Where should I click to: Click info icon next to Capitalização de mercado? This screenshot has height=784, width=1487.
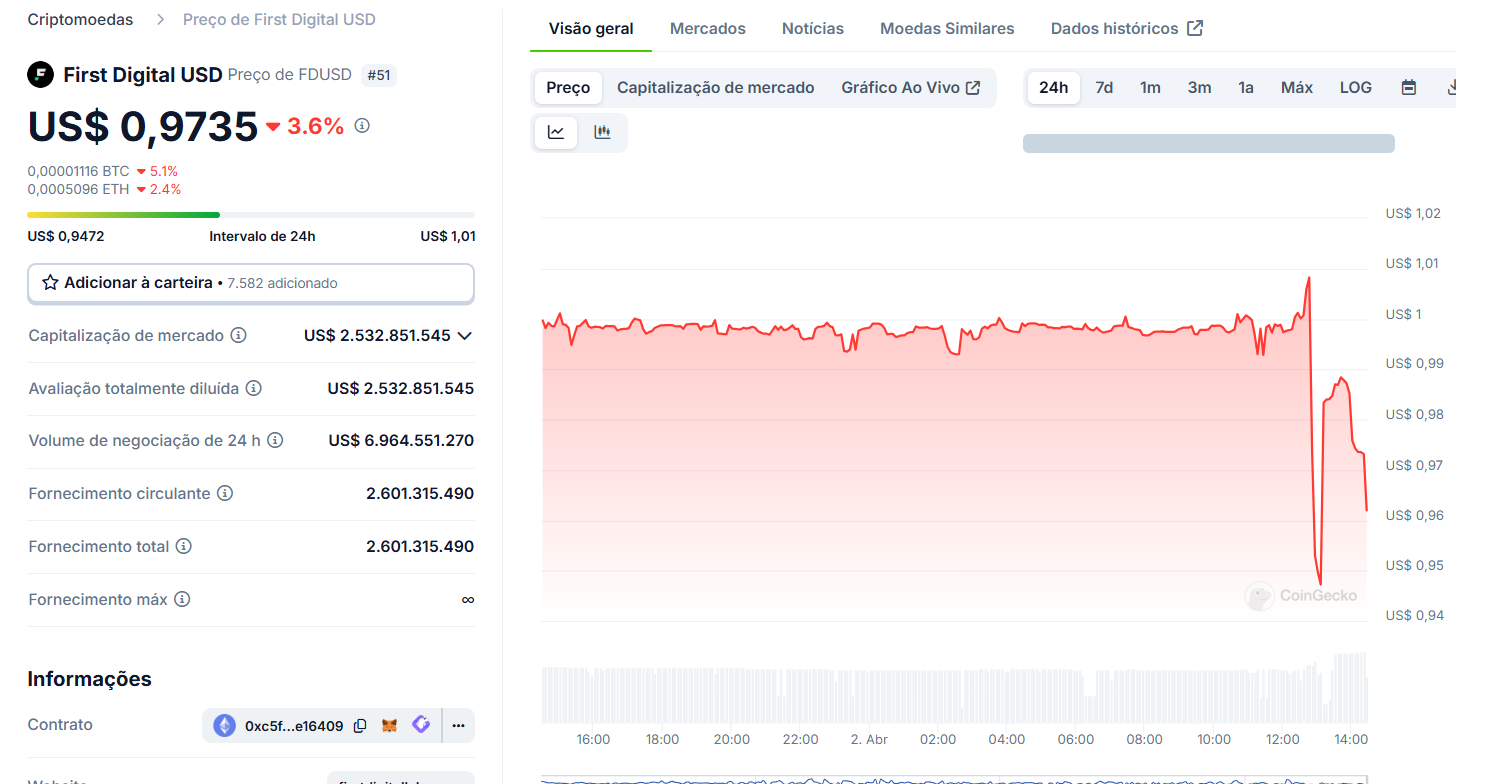[238, 336]
